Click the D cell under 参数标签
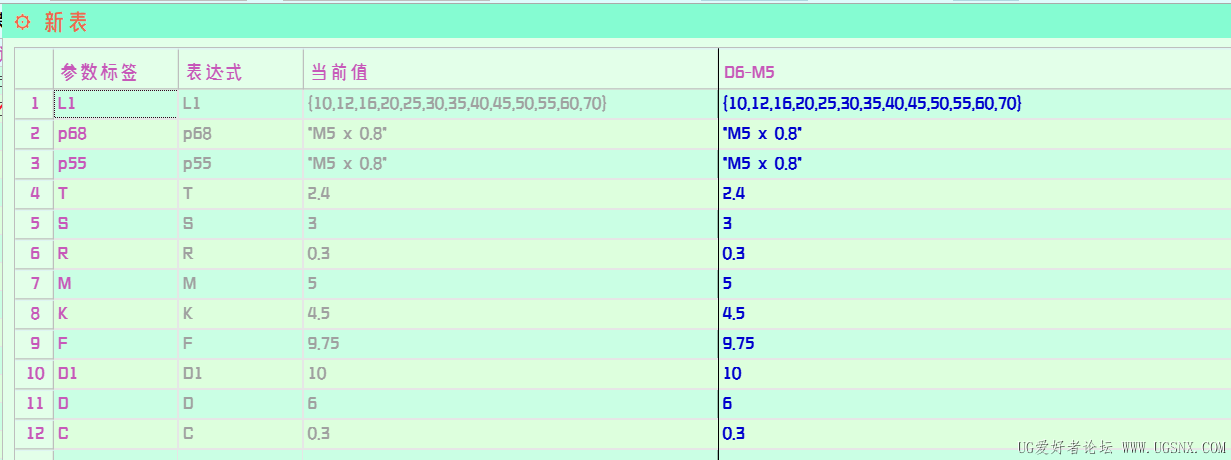The image size is (1231, 460). [116, 404]
